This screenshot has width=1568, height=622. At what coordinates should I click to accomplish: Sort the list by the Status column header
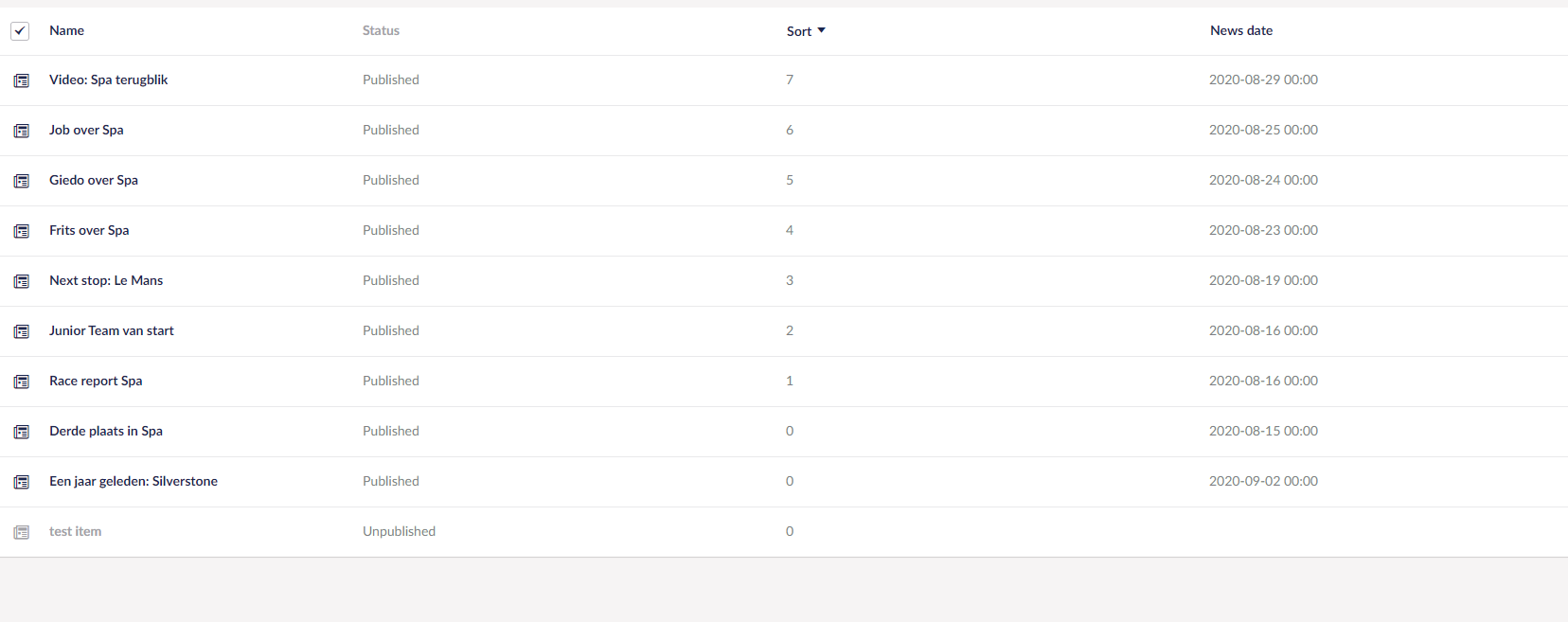(381, 30)
